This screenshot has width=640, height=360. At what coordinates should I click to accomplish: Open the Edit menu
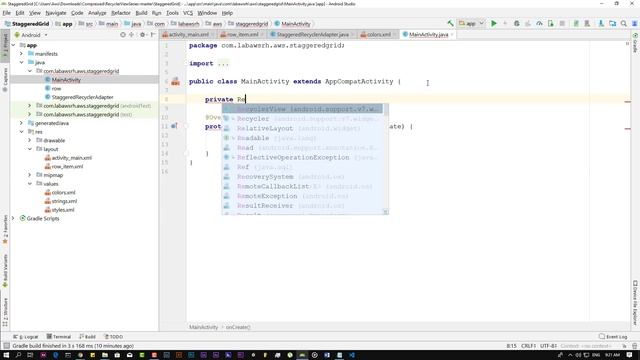click(x=20, y=13)
